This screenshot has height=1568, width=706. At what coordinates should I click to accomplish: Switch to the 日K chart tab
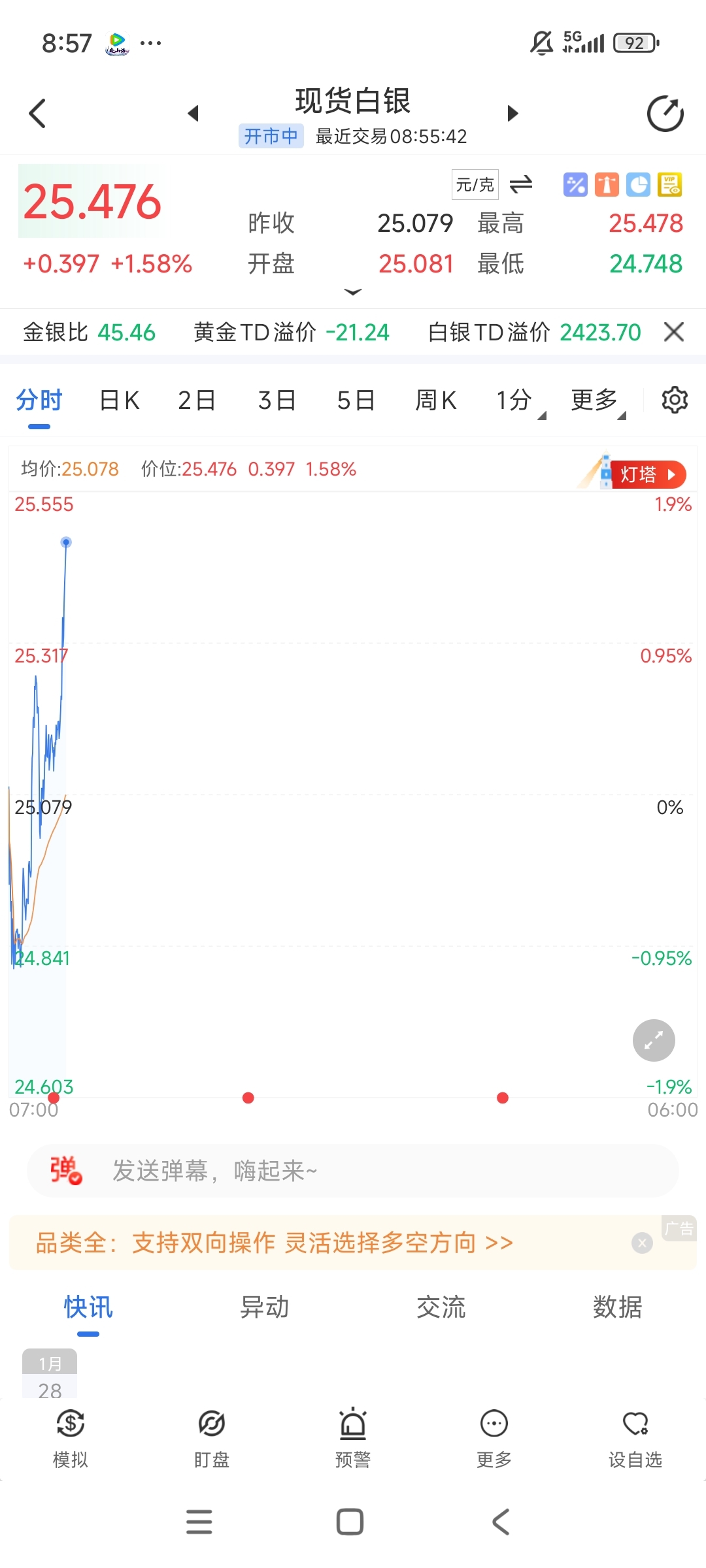[120, 400]
